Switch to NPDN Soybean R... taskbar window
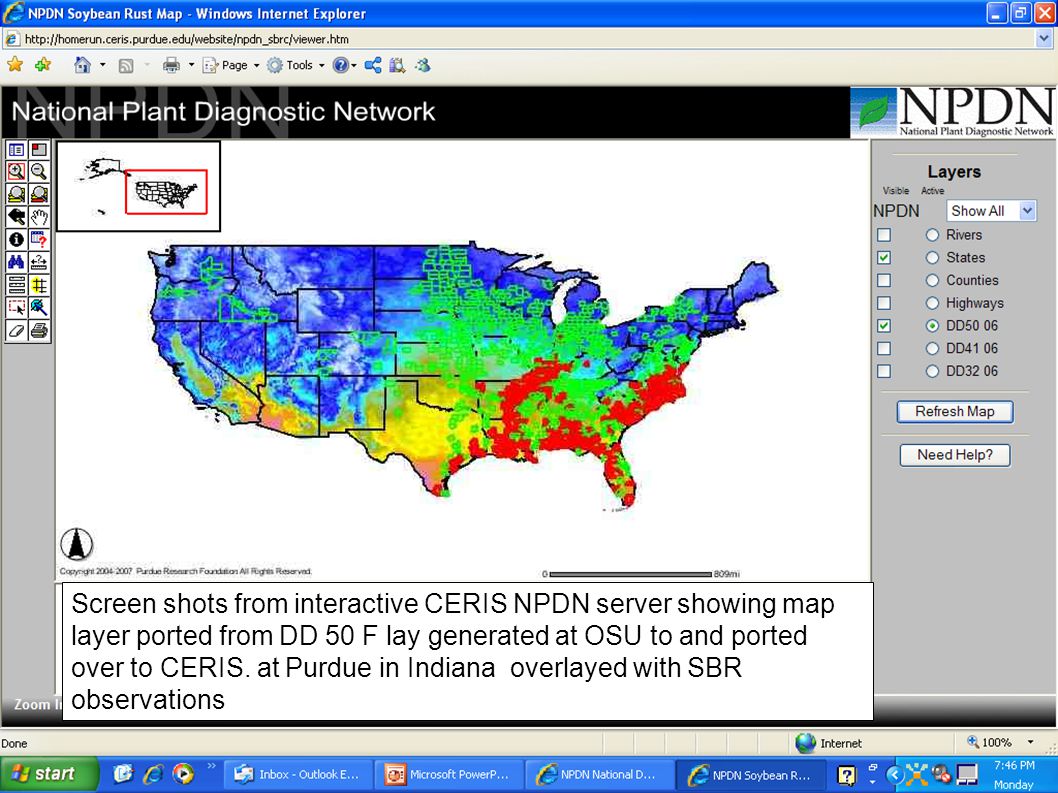Viewport: 1058px width, 793px height. point(750,774)
